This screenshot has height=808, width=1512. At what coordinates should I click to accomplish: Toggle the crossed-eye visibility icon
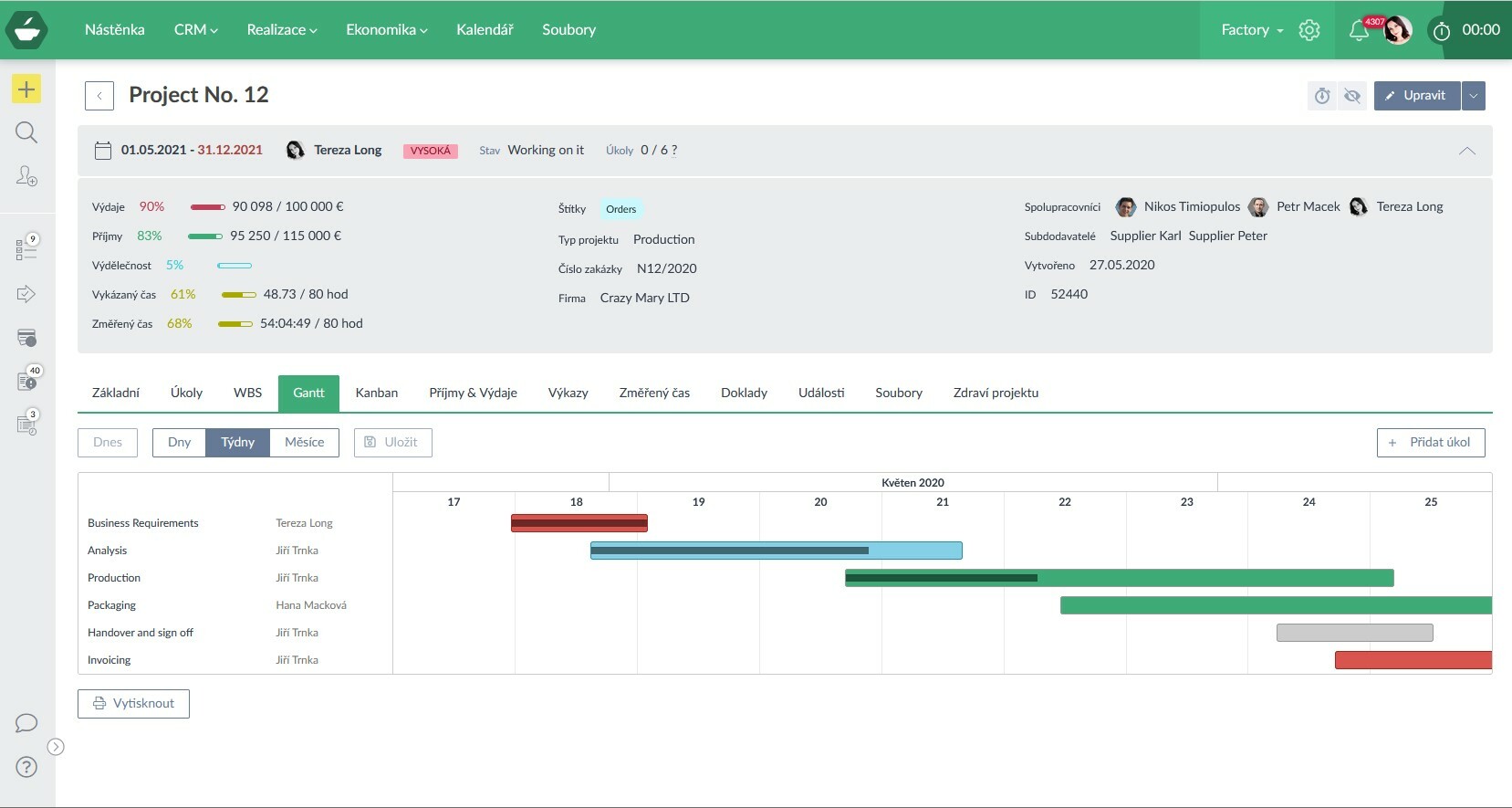[x=1352, y=96]
